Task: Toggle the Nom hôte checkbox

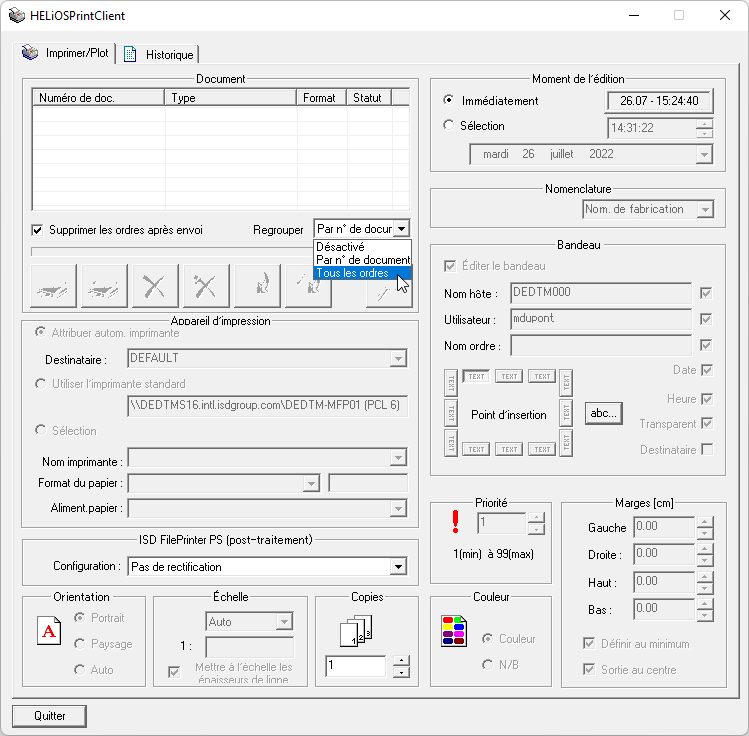Action: (x=706, y=293)
